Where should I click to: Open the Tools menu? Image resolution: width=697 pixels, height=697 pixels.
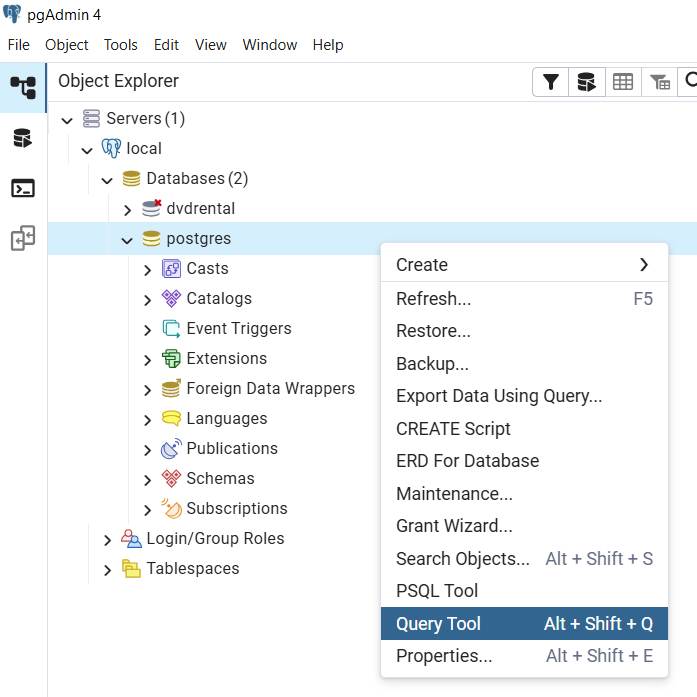tap(120, 45)
